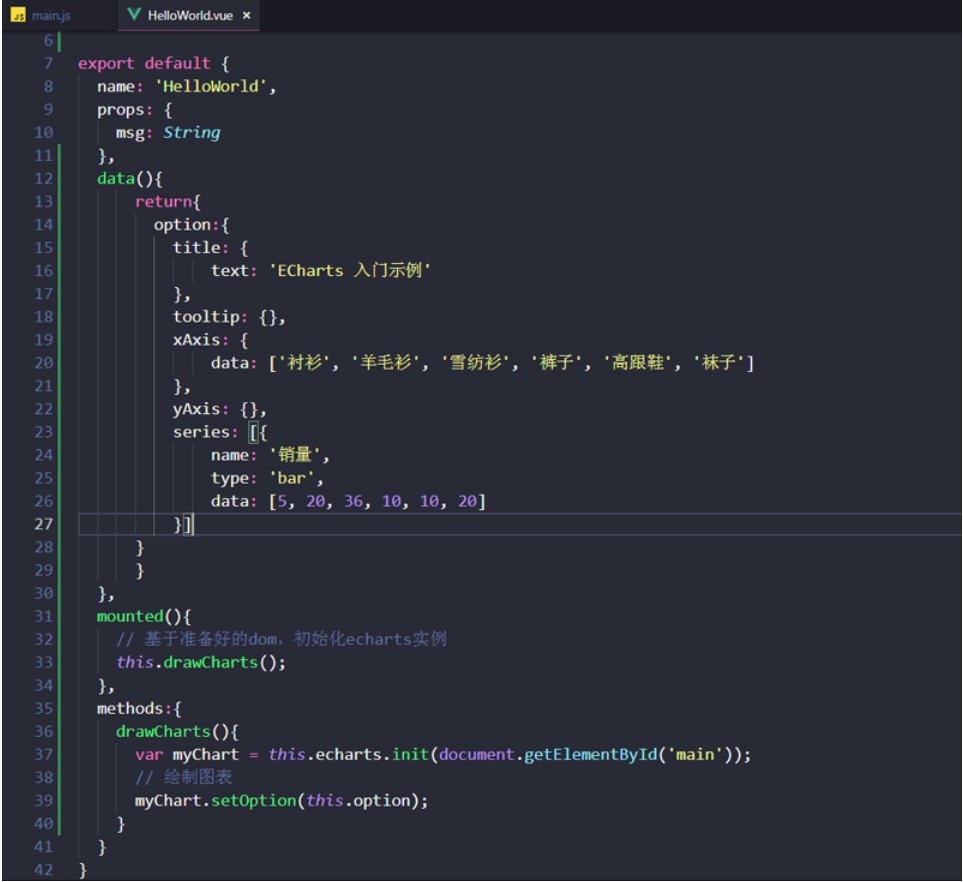Click the '裤子' string in xAxis data
The height and width of the screenshot is (882, 963).
coord(556,363)
